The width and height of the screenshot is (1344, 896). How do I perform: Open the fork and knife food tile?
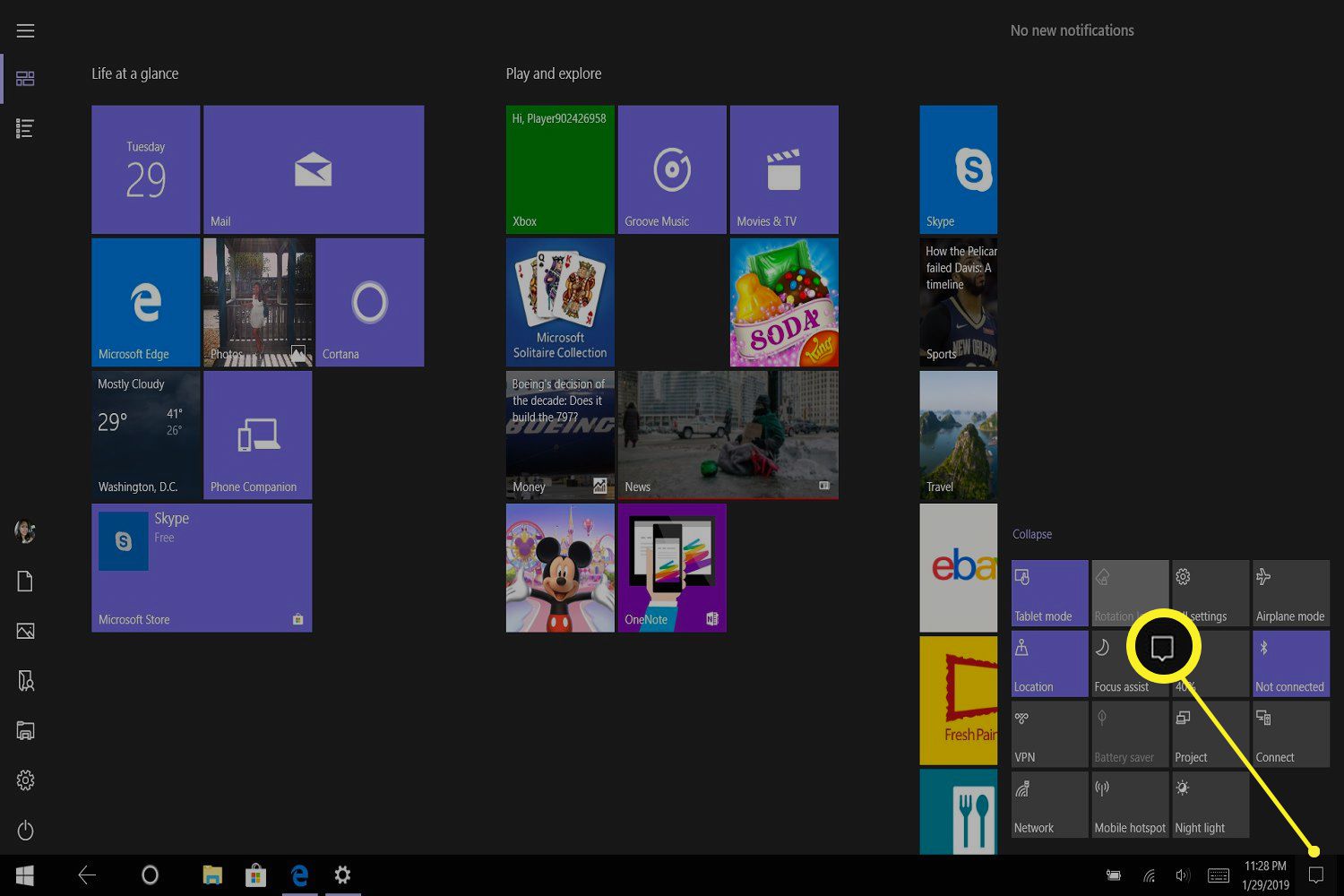point(958,812)
